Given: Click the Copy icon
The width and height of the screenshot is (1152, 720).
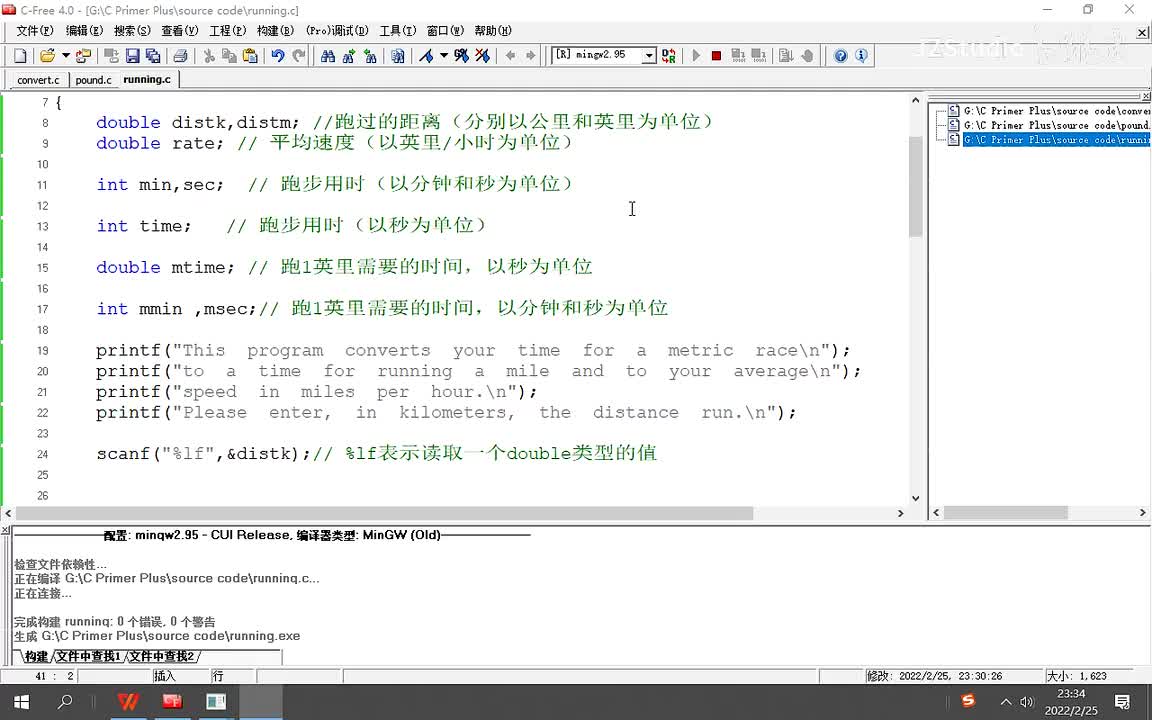Looking at the screenshot, I should click(229, 56).
